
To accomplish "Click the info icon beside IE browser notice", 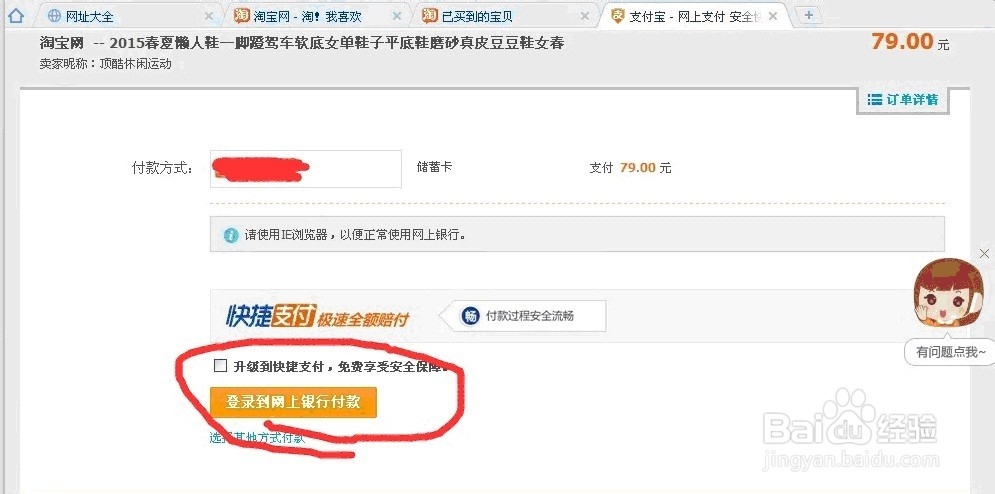I will click(x=231, y=235).
